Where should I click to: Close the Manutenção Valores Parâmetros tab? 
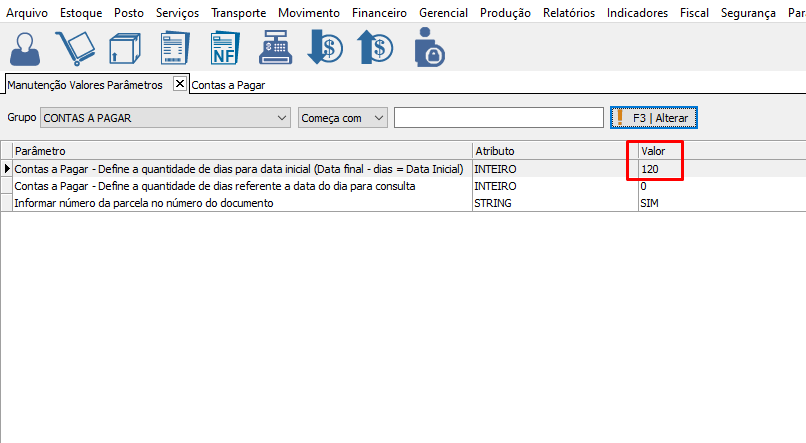point(180,84)
